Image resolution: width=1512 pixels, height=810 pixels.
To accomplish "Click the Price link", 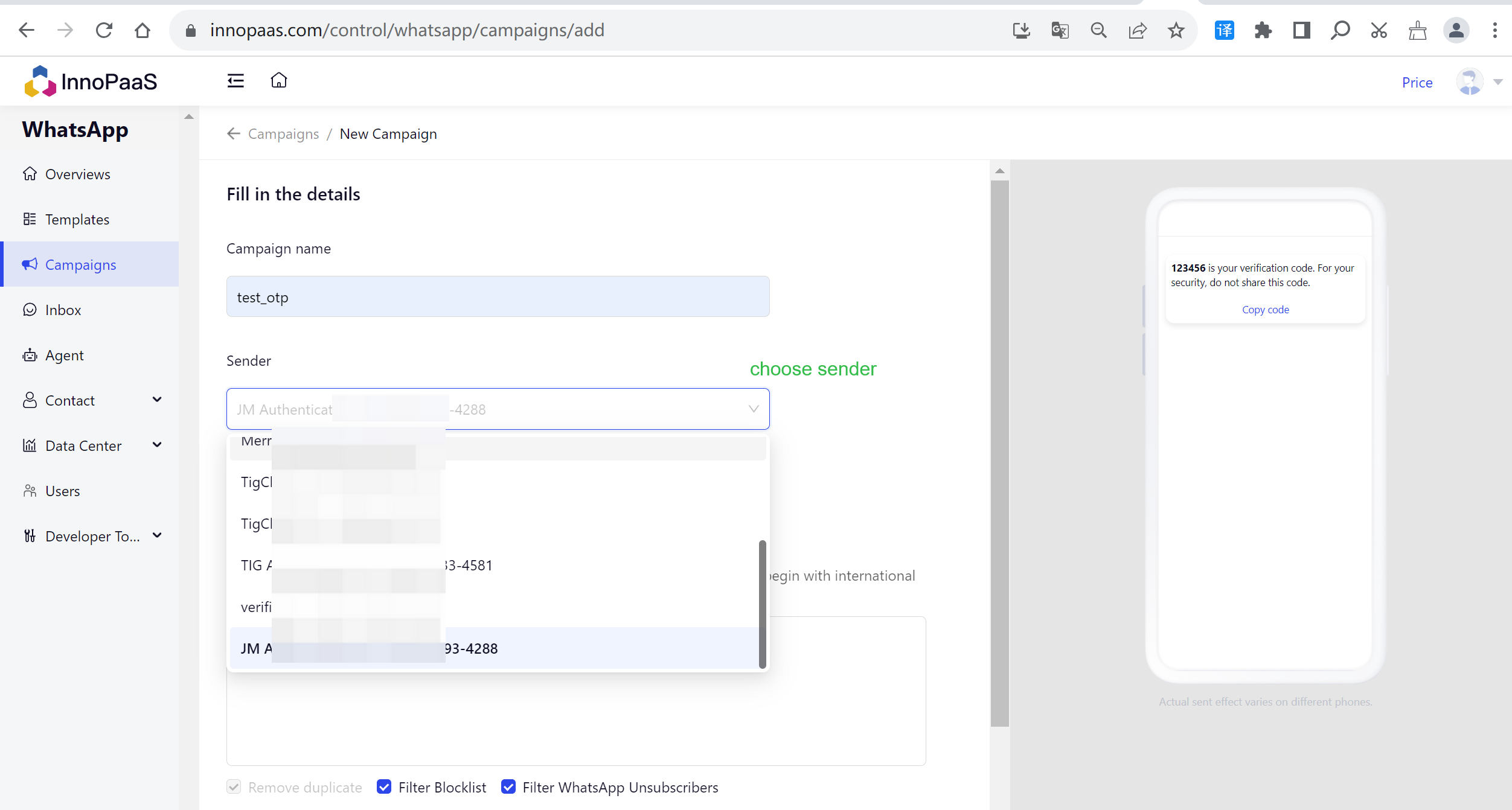I will coord(1417,82).
